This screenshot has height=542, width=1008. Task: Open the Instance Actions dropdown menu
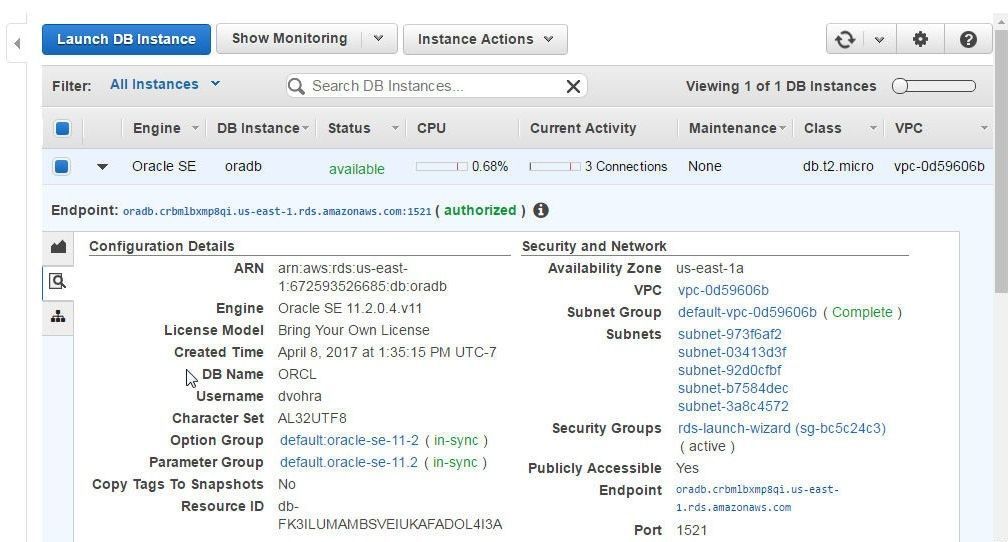click(x=485, y=39)
